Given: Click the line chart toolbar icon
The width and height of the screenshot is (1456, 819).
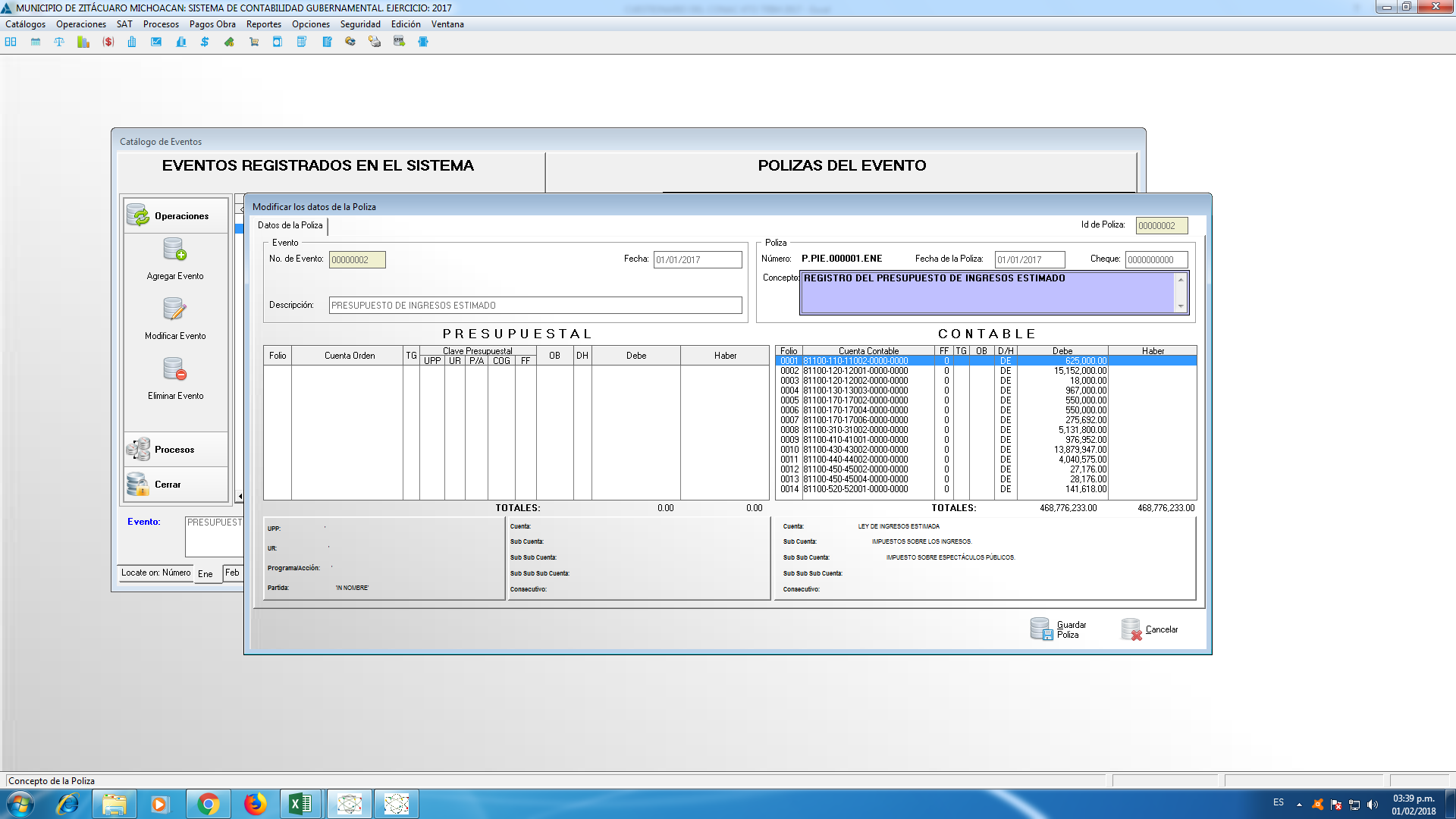Looking at the screenshot, I should (x=156, y=42).
